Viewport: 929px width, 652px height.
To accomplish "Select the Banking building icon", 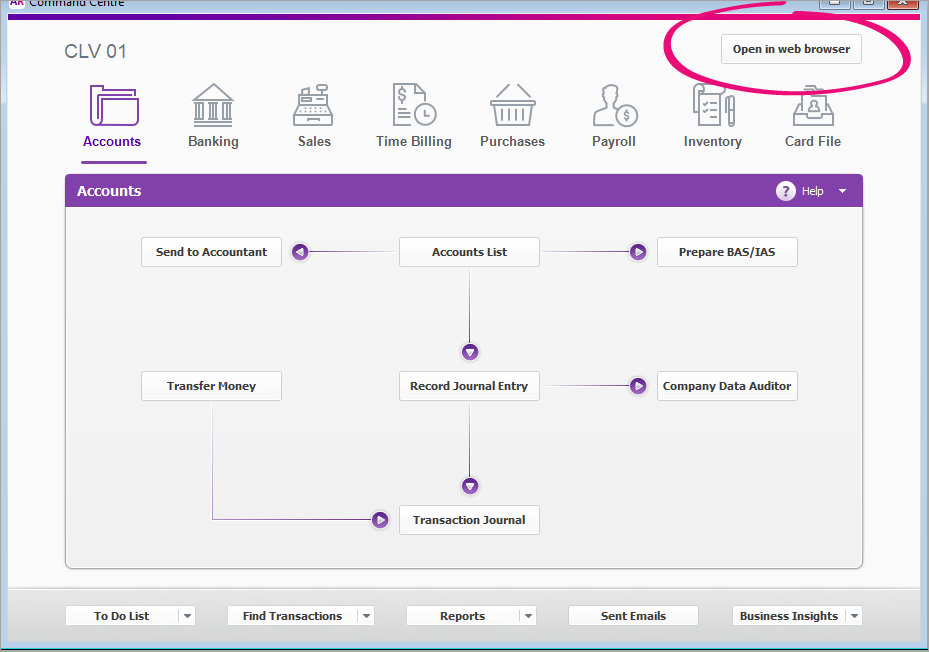I will tap(213, 106).
